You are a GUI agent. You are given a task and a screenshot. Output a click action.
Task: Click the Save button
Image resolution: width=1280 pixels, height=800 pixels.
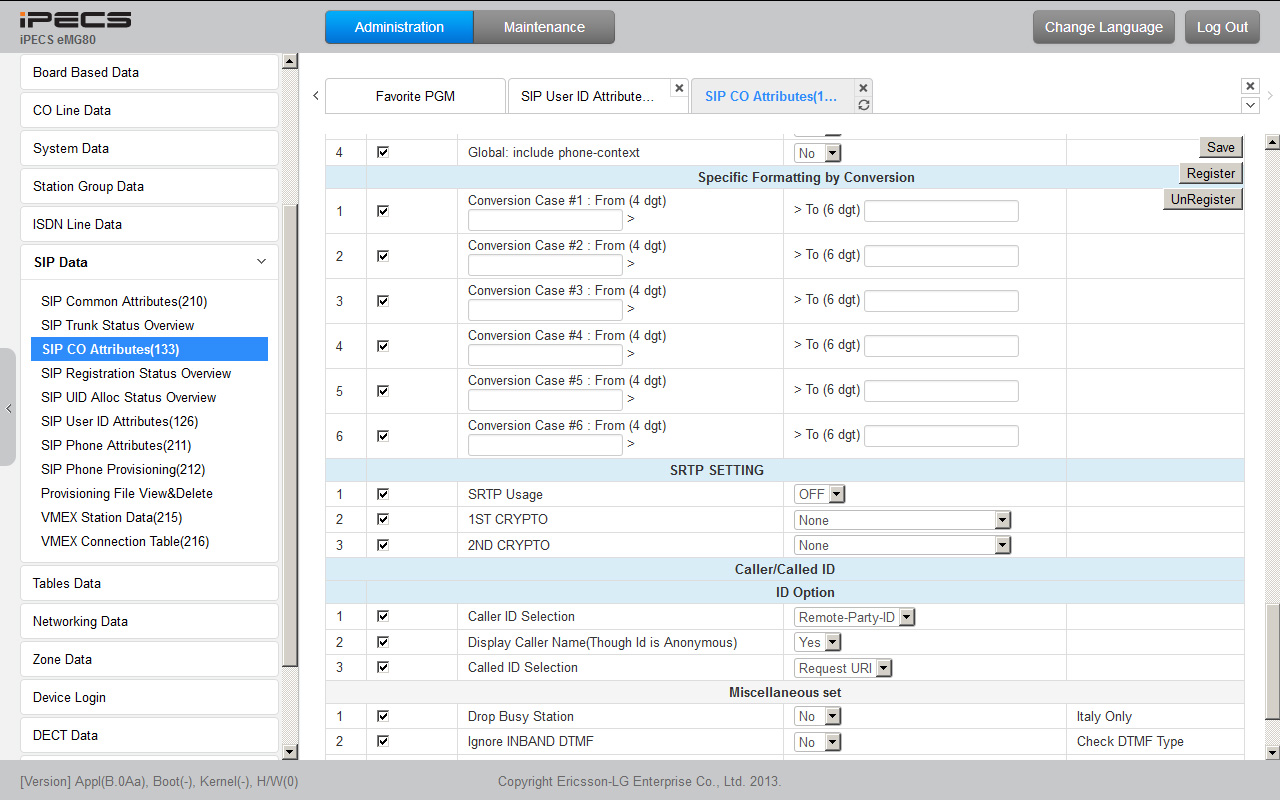pos(1220,147)
